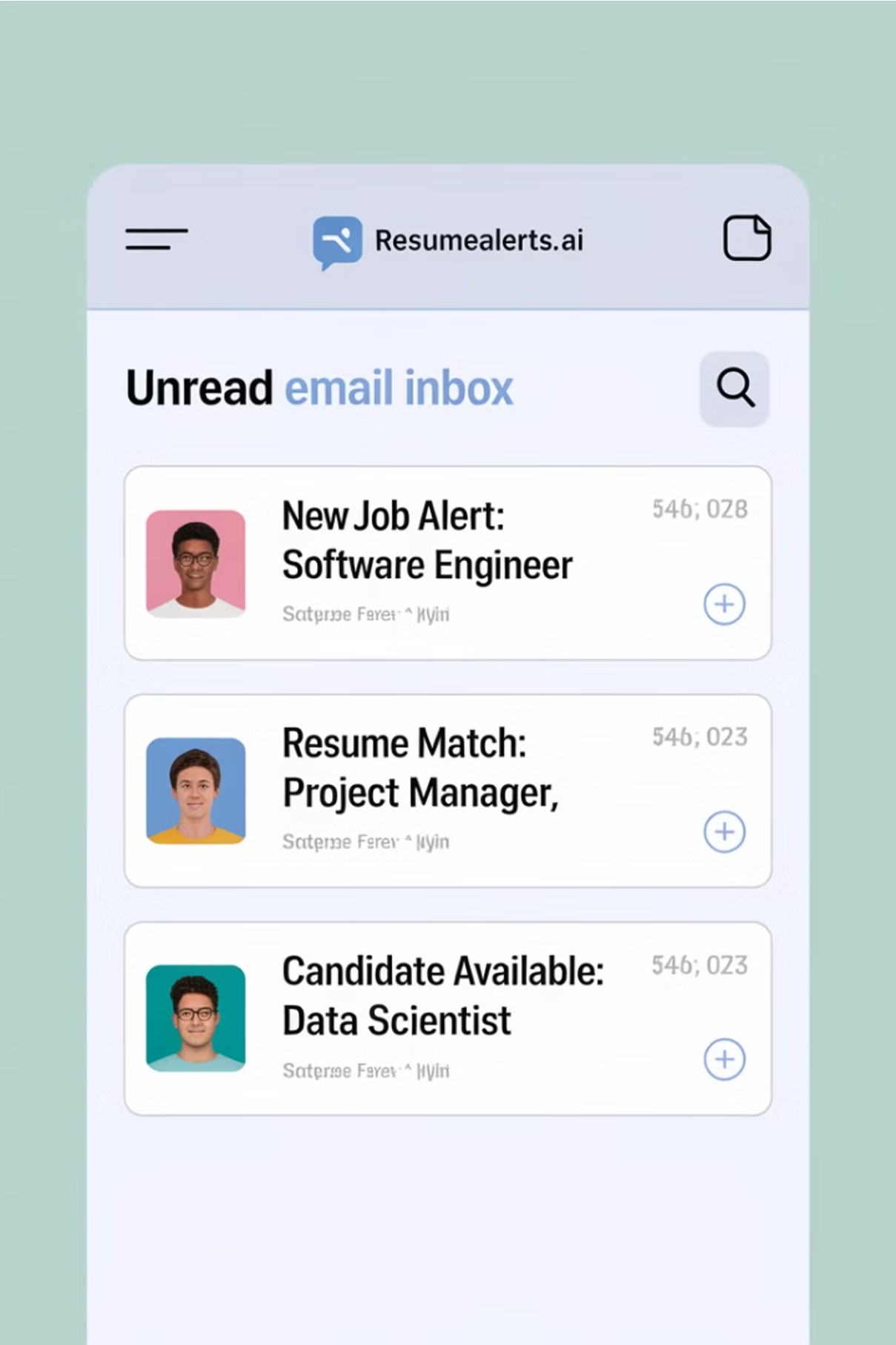
Task: Open the hamburger menu
Action: pos(156,239)
